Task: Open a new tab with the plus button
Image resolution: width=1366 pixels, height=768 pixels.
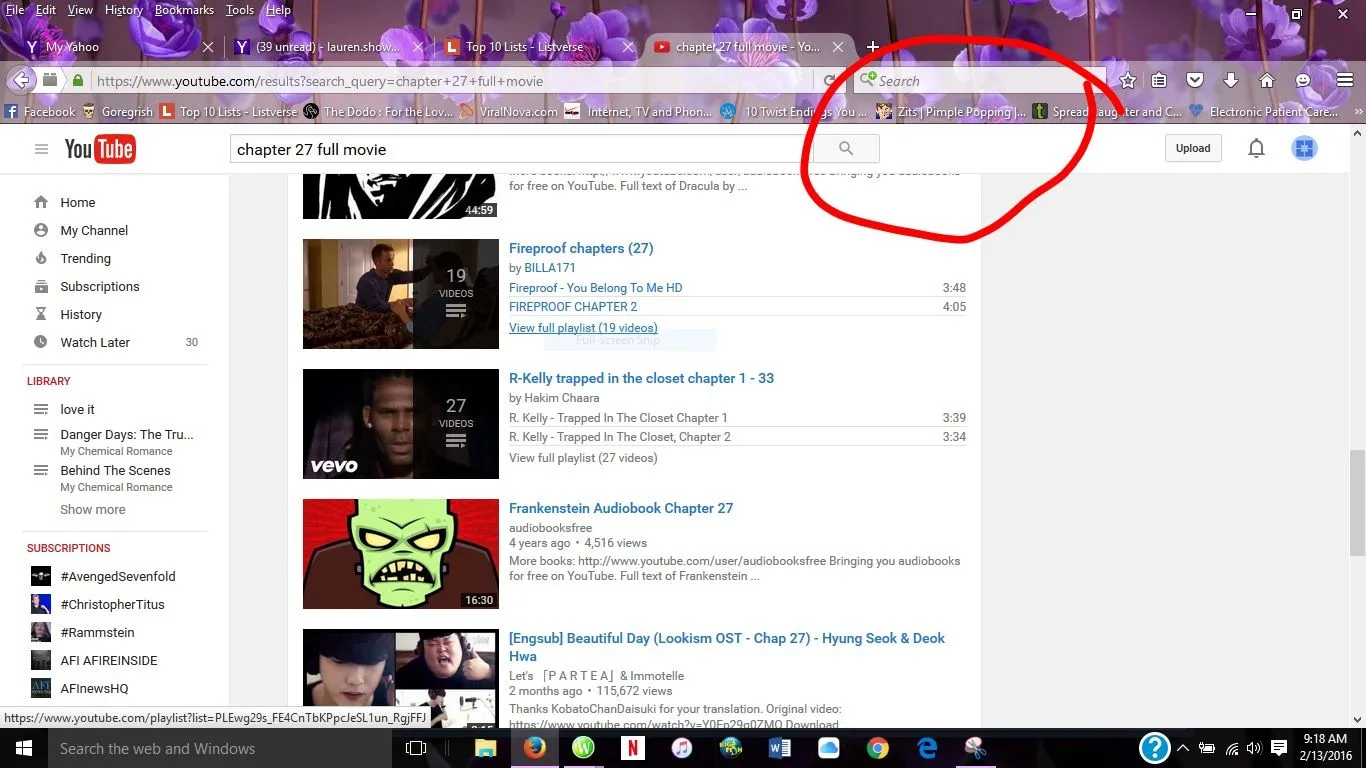Action: click(x=873, y=47)
